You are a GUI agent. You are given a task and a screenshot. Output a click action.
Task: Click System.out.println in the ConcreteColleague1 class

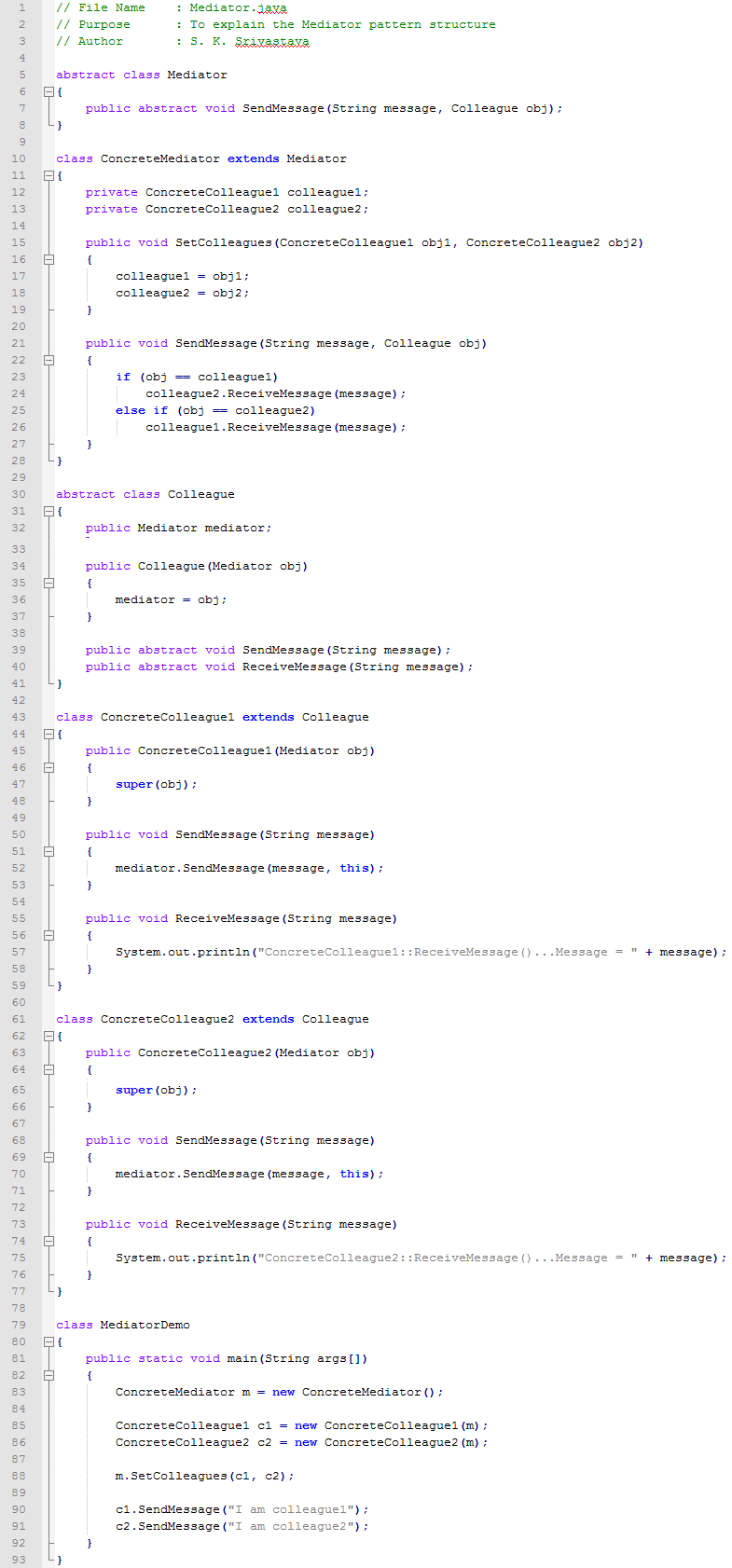tap(182, 952)
